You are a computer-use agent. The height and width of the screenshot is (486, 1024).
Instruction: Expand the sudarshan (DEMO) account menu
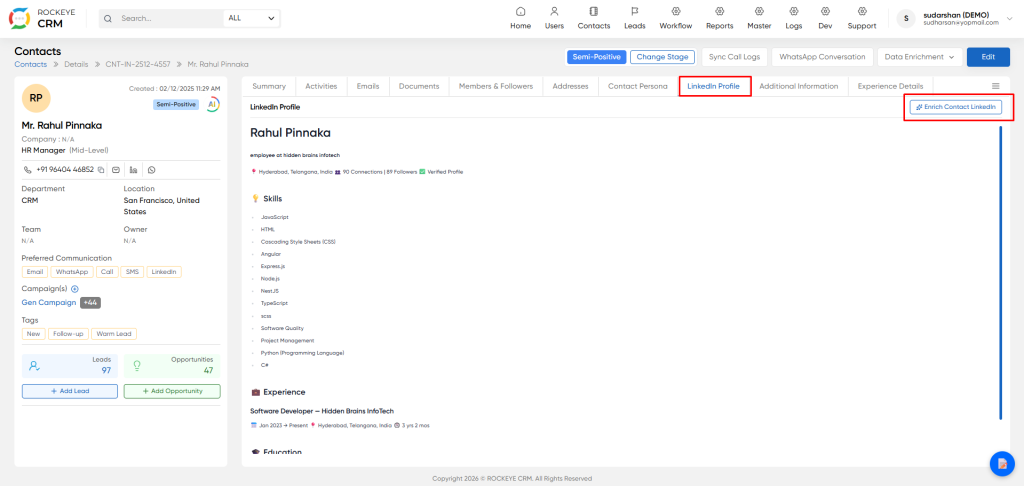[1011, 18]
